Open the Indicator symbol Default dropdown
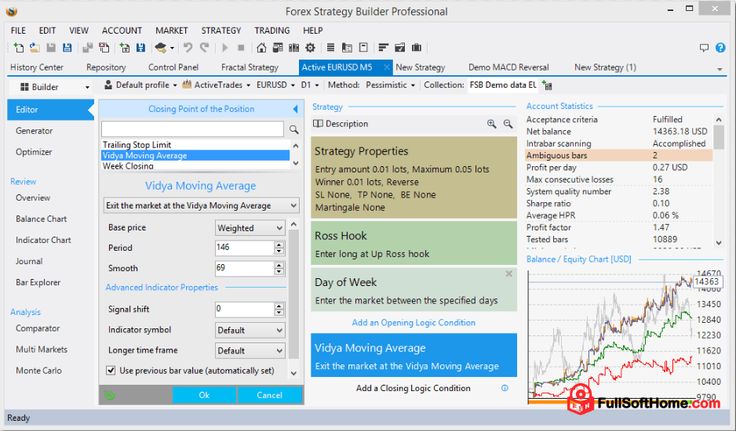The image size is (736, 431). 250,330
